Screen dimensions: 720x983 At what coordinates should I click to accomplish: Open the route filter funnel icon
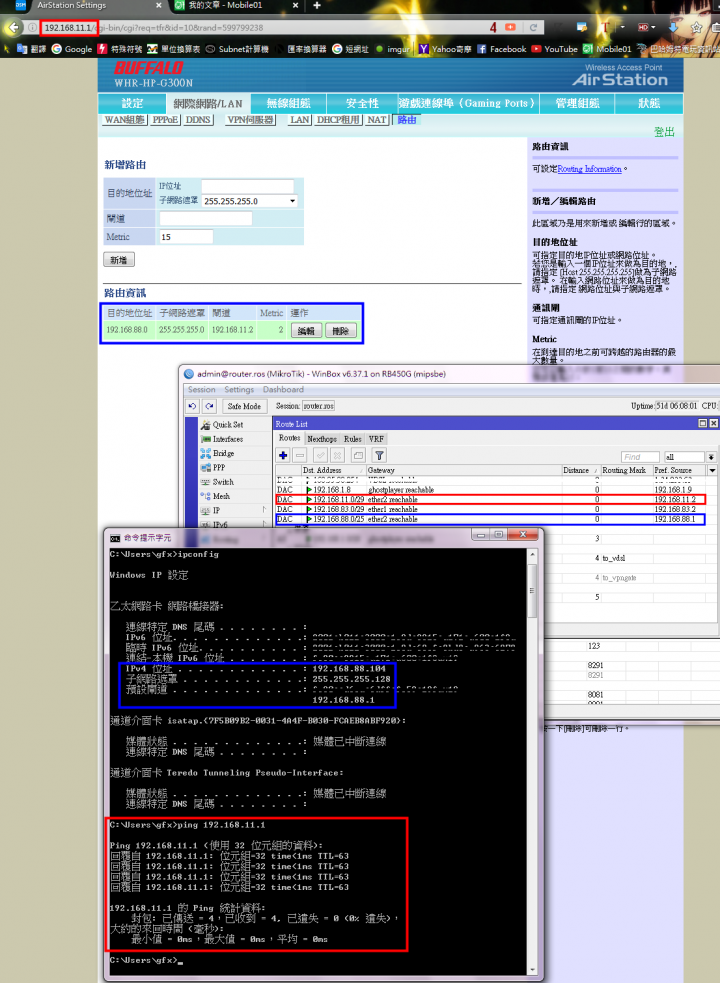[379, 456]
